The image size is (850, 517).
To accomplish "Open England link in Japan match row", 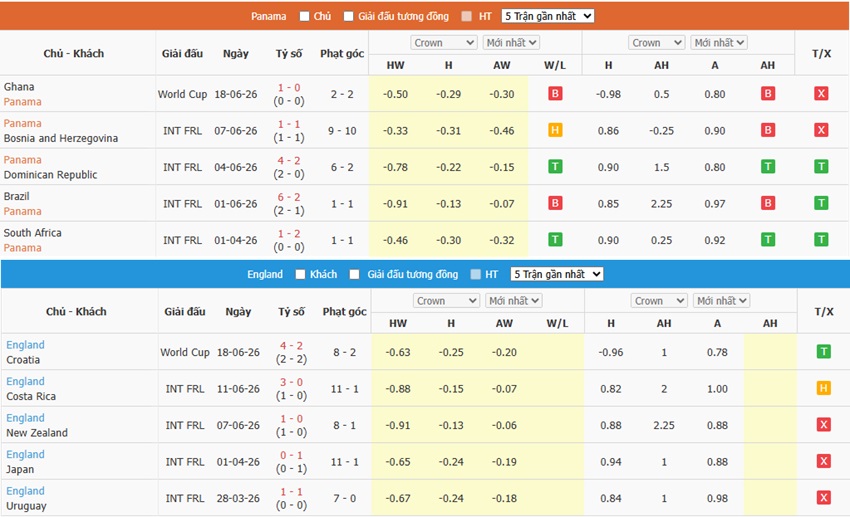I will point(25,454).
